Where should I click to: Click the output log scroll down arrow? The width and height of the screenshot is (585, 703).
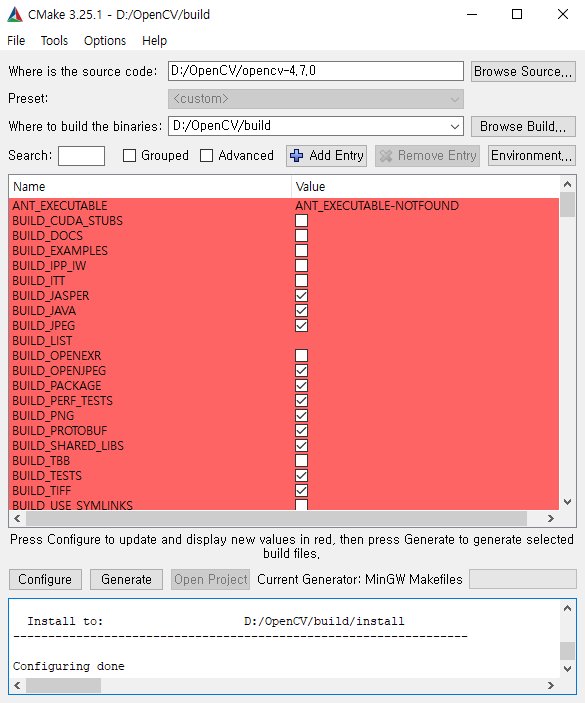[568, 669]
